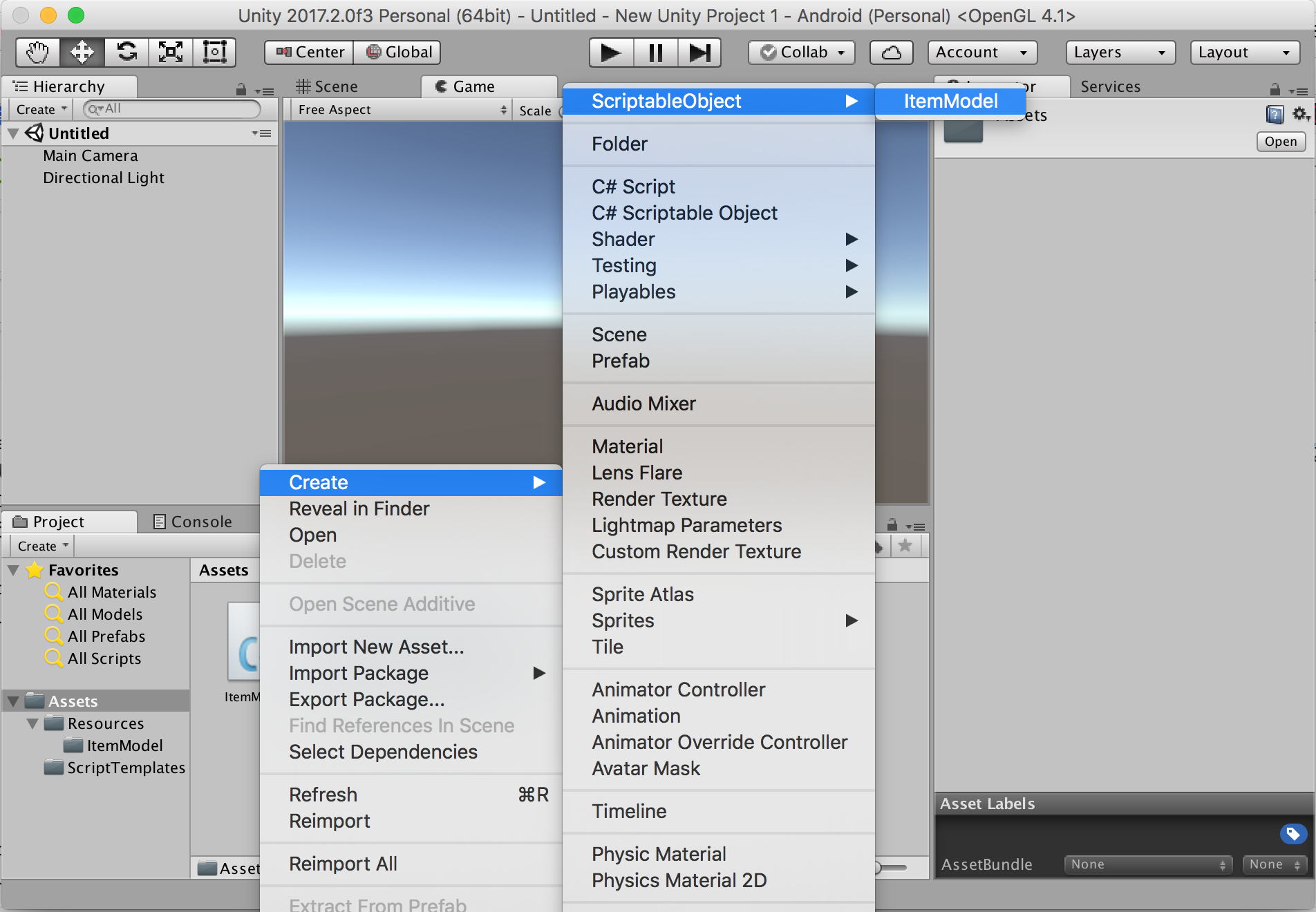
Task: Switch to the Scene tab
Action: (326, 86)
